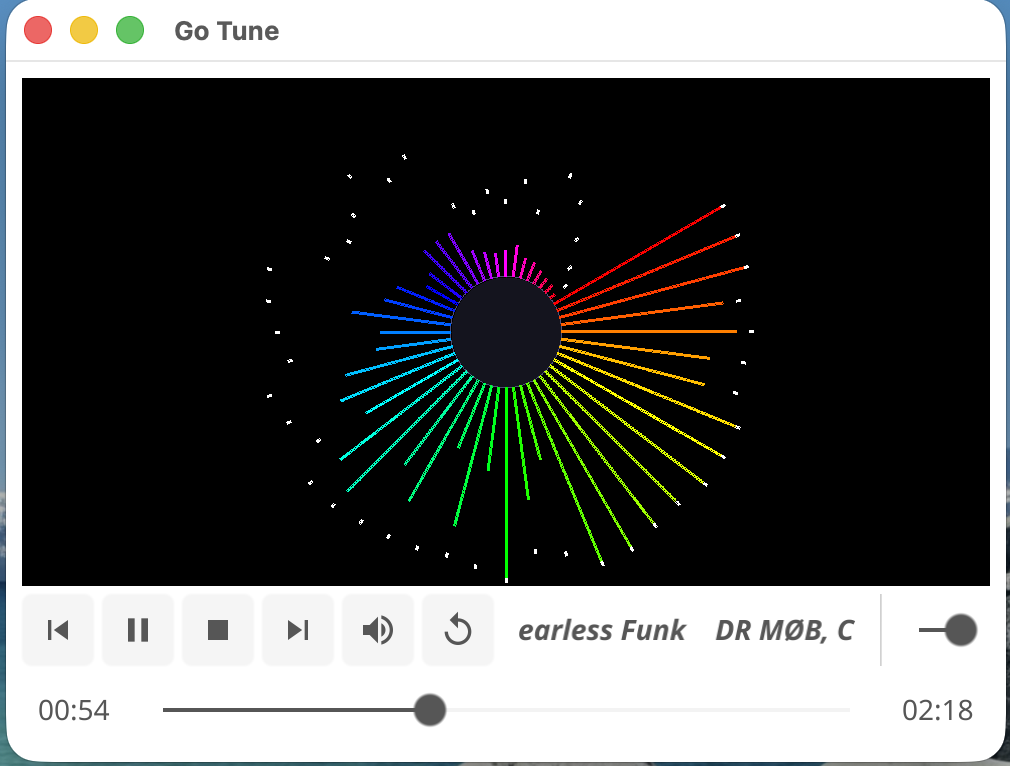Image resolution: width=1010 pixels, height=766 pixels.
Task: Click the speaker icon to adjust sound
Action: coord(378,630)
